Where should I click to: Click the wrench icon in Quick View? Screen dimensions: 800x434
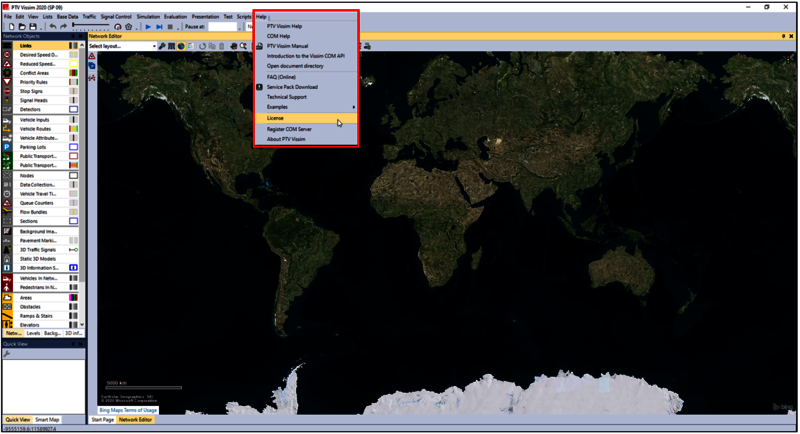coord(7,354)
